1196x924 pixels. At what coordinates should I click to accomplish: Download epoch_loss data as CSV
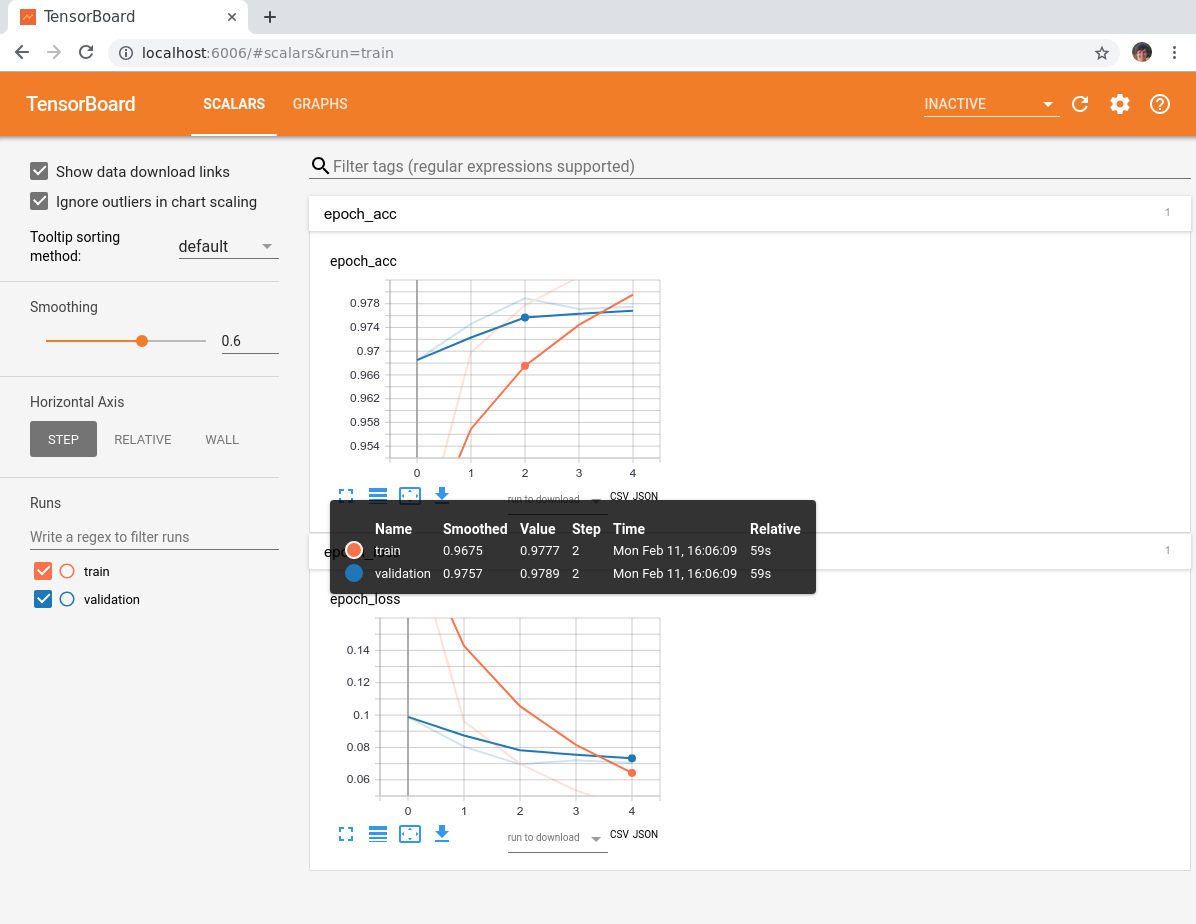coord(619,834)
